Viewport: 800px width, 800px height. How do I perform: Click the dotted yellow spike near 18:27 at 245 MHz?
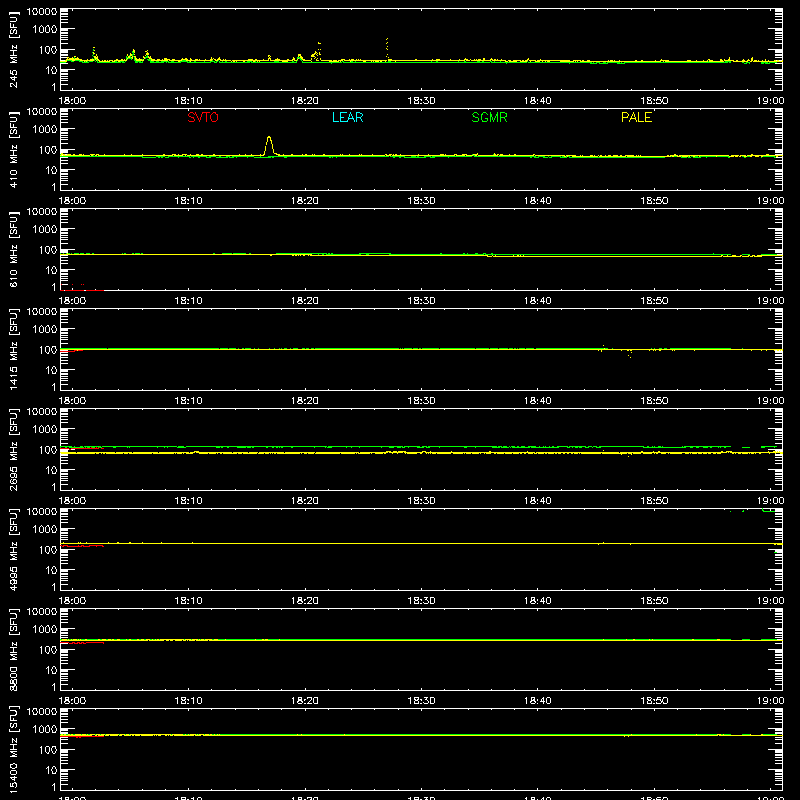tap(387, 48)
